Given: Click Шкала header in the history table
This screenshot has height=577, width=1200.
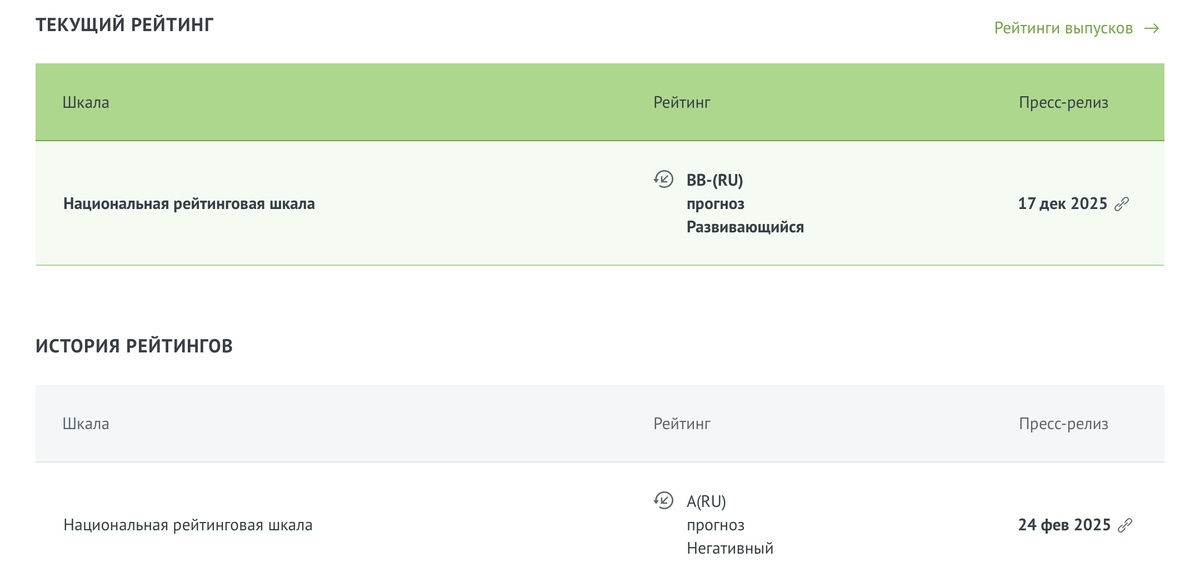Looking at the screenshot, I should 86,423.
